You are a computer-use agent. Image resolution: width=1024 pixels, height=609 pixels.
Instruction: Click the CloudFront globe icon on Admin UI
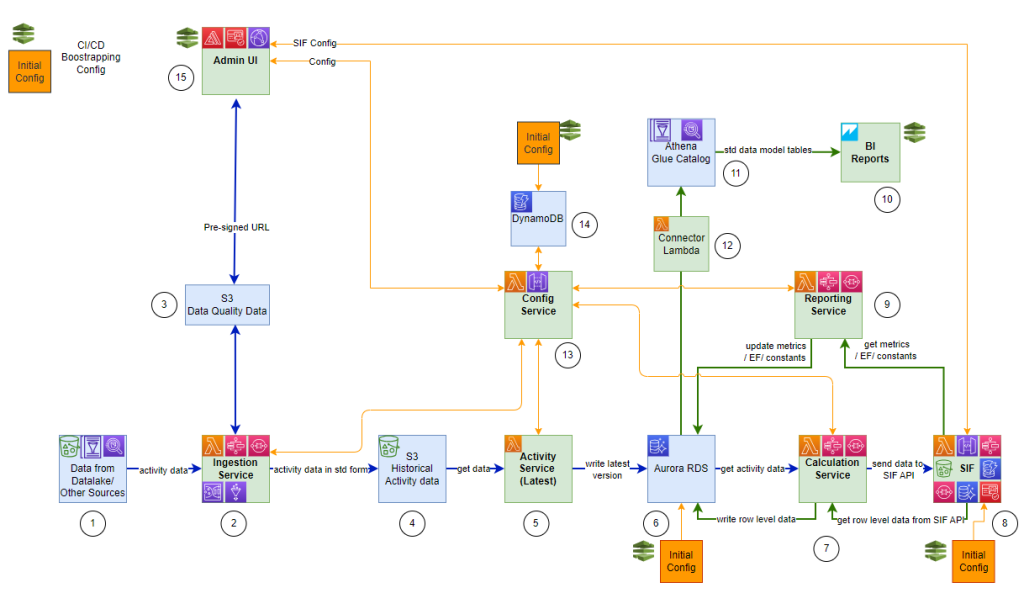pyautogui.click(x=261, y=38)
